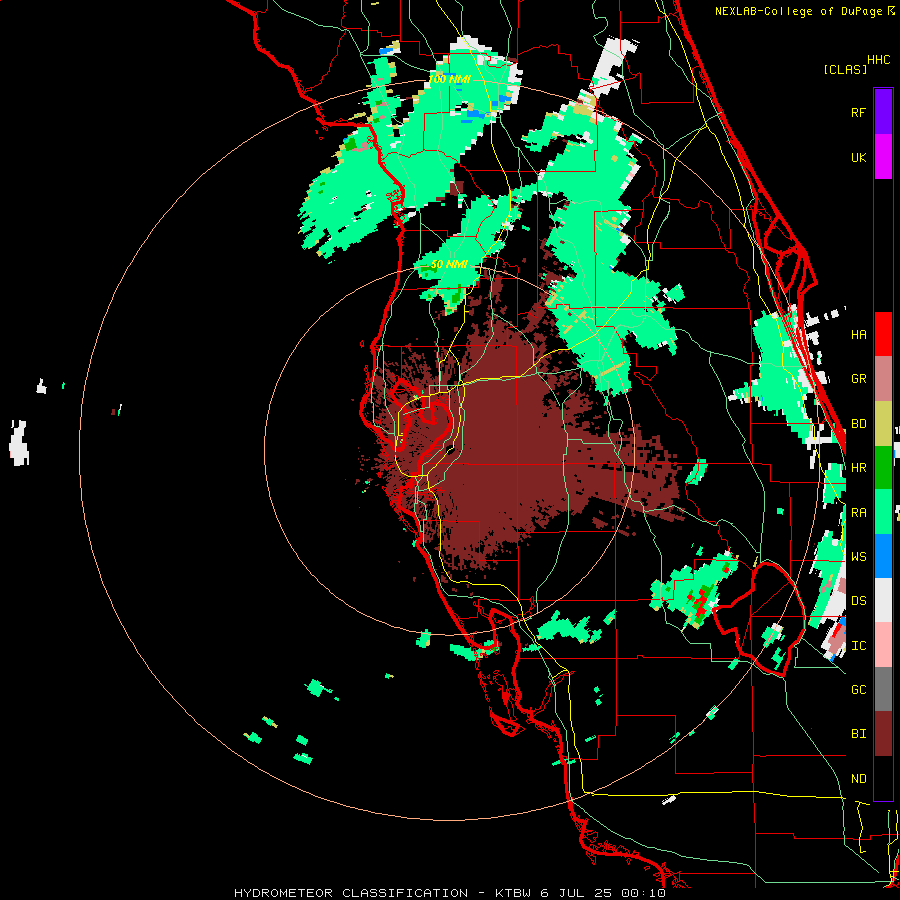Click the BD legend label

tap(858, 424)
